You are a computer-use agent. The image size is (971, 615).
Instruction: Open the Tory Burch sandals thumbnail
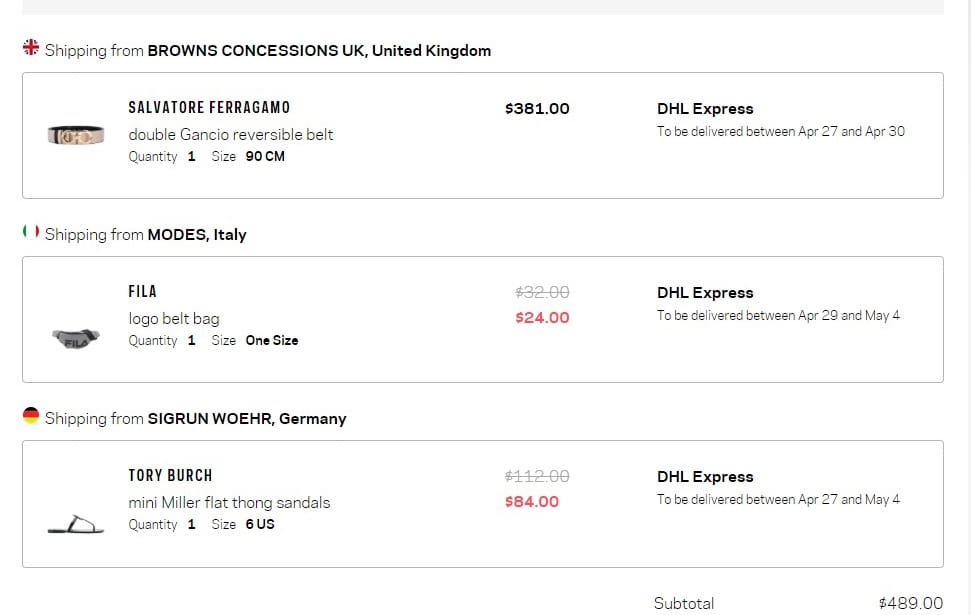click(75, 524)
